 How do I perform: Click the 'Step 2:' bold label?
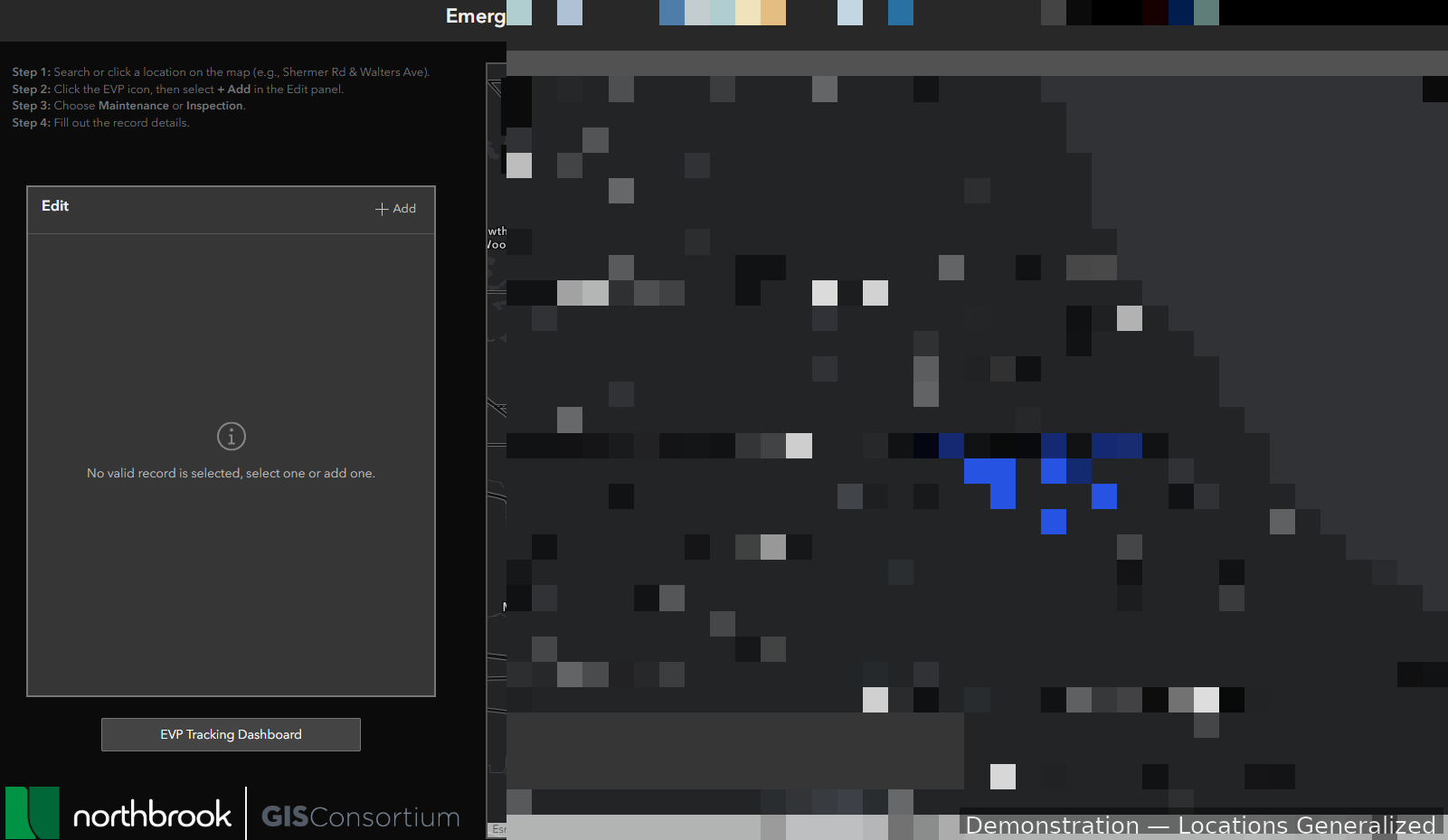point(31,90)
